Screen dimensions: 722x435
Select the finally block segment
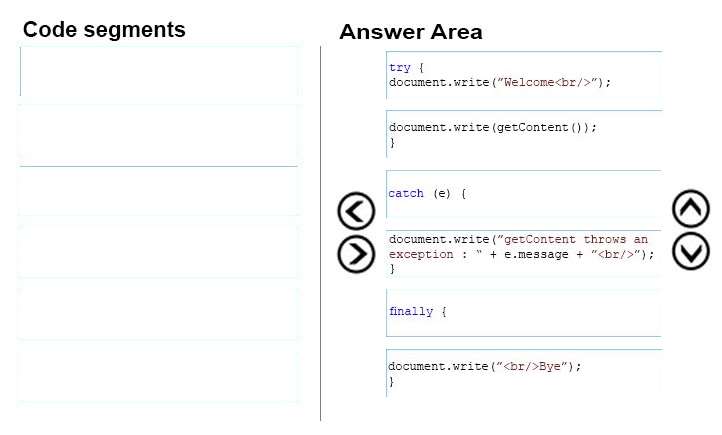coord(524,313)
